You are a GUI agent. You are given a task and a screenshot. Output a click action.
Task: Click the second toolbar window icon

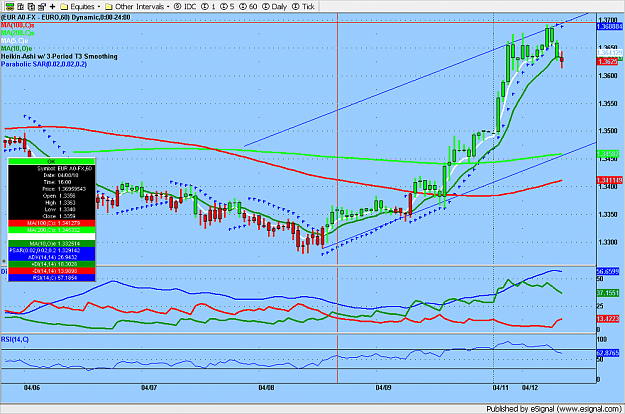(x=21, y=6)
